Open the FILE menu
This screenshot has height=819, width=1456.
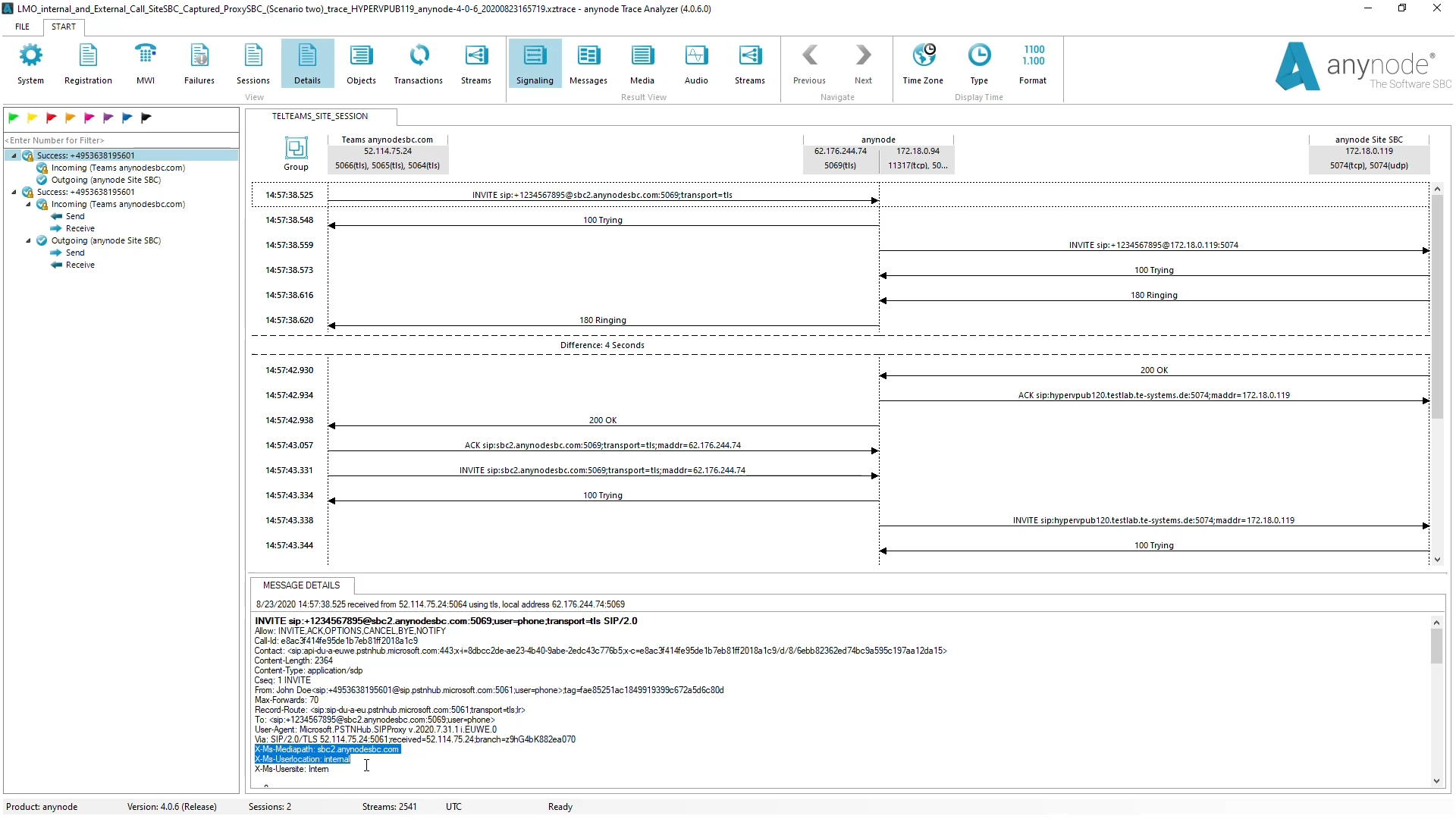click(x=22, y=27)
